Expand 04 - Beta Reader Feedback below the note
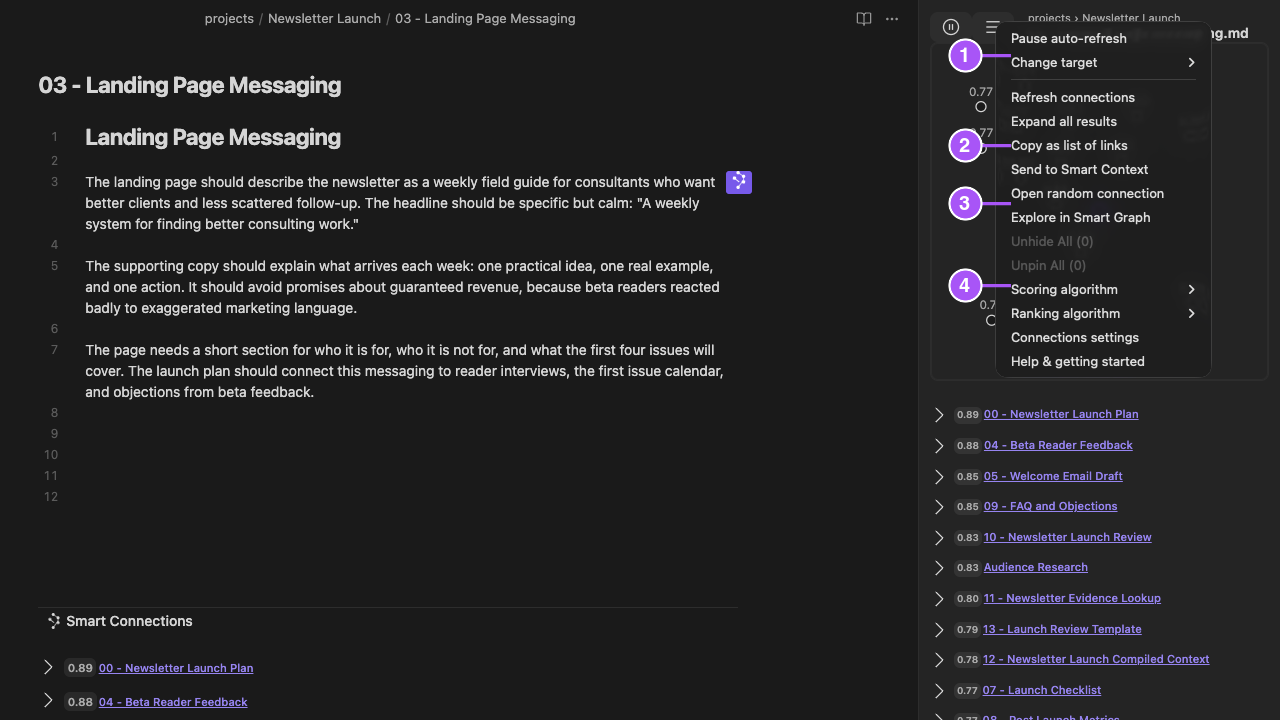This screenshot has width=1280, height=720. pos(48,701)
